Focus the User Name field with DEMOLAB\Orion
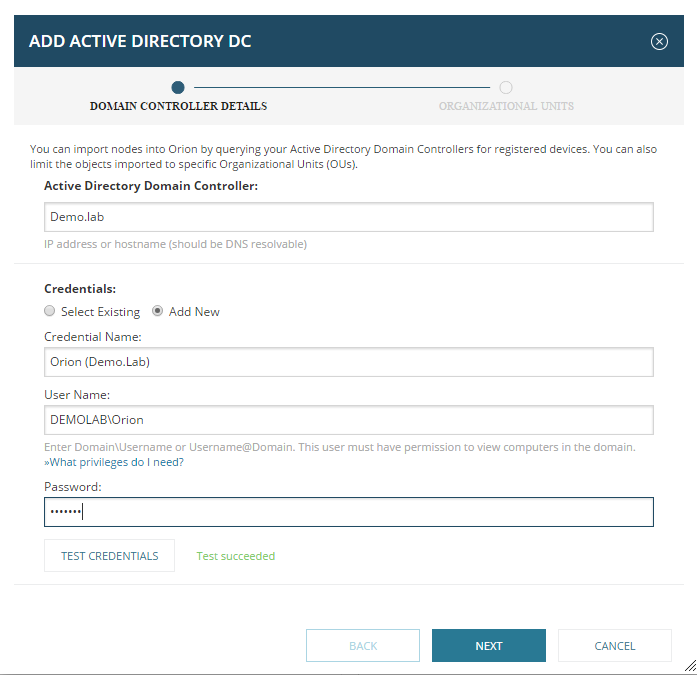The height and width of the screenshot is (675, 697). coord(348,420)
